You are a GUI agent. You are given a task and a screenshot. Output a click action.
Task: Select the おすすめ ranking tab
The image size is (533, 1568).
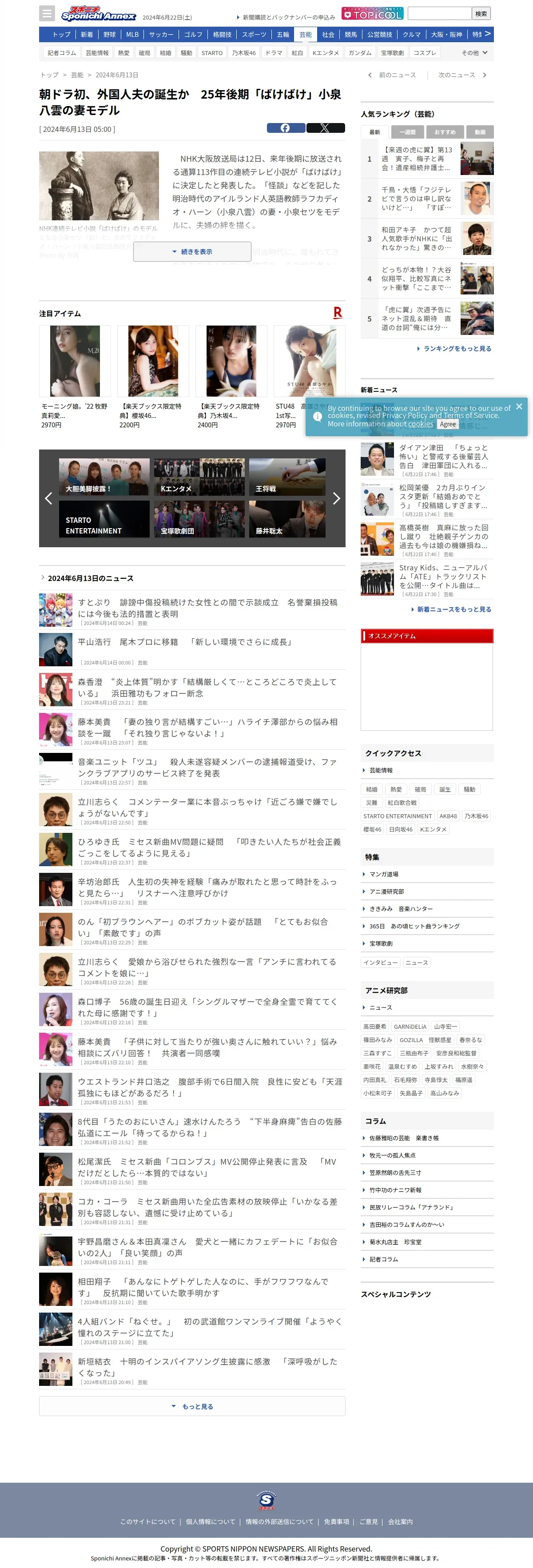[445, 132]
